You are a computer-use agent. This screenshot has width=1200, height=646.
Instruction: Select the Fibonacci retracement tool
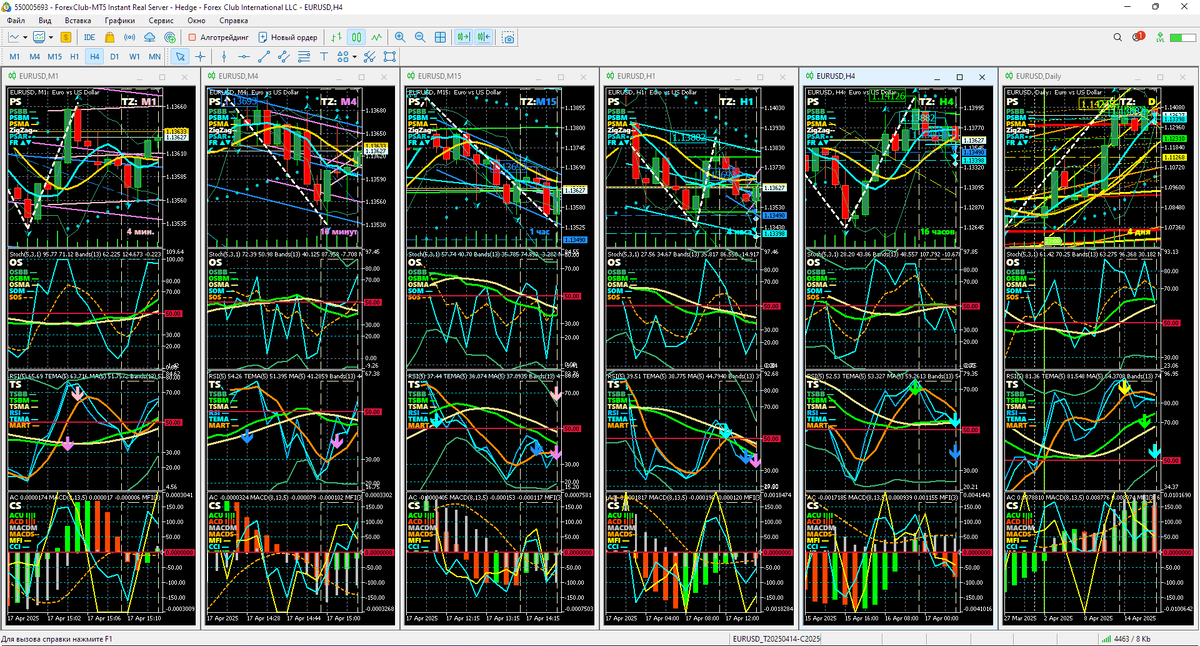pos(303,57)
